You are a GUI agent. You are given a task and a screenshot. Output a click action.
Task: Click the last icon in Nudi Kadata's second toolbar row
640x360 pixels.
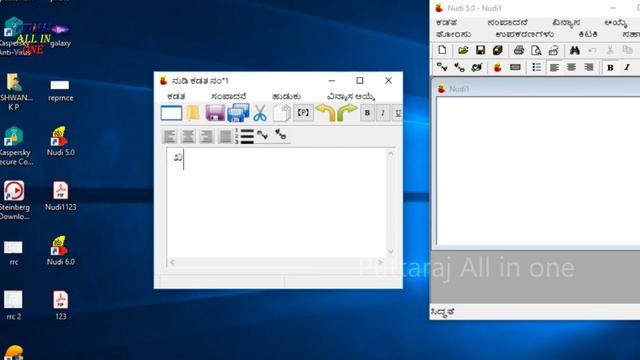[x=280, y=134]
